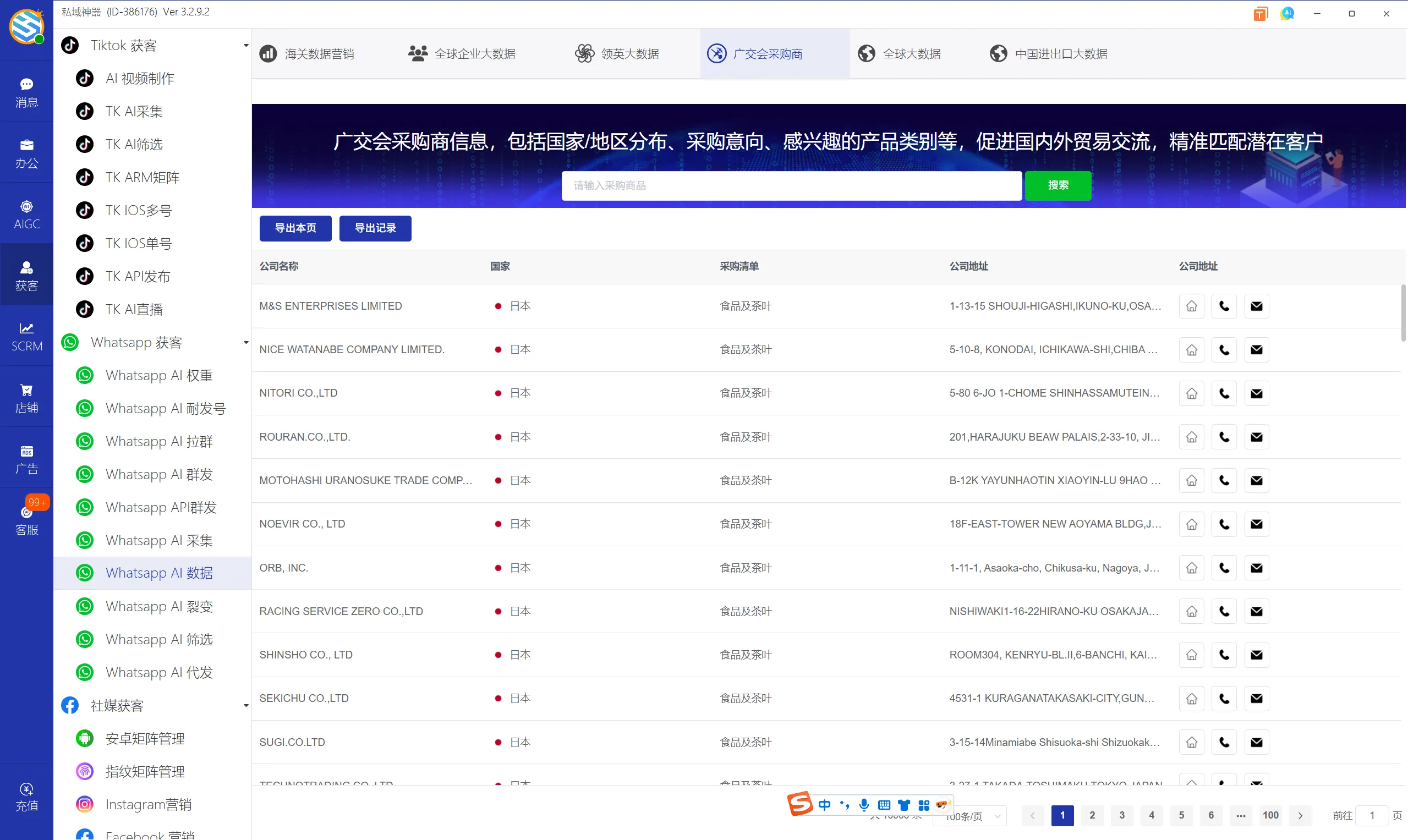
Task: Click the phone icon for M&S ENTERPRISES LIMITED
Action: pyautogui.click(x=1224, y=306)
